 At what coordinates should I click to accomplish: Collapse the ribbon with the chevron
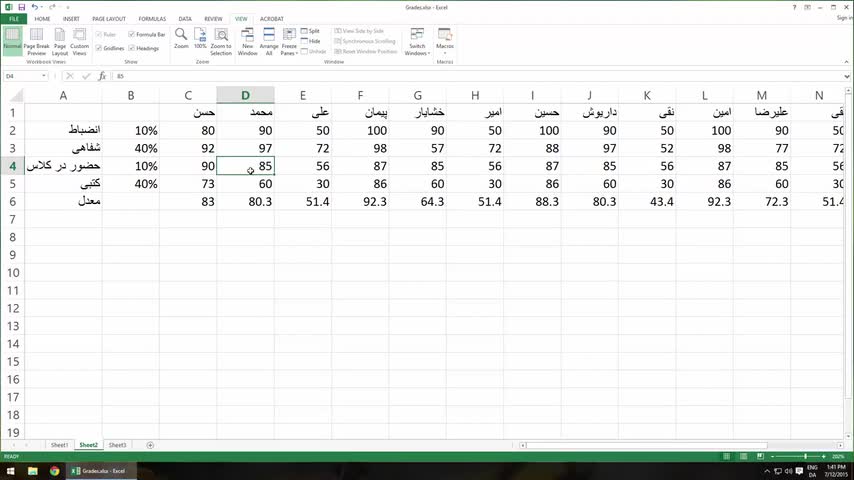click(846, 62)
